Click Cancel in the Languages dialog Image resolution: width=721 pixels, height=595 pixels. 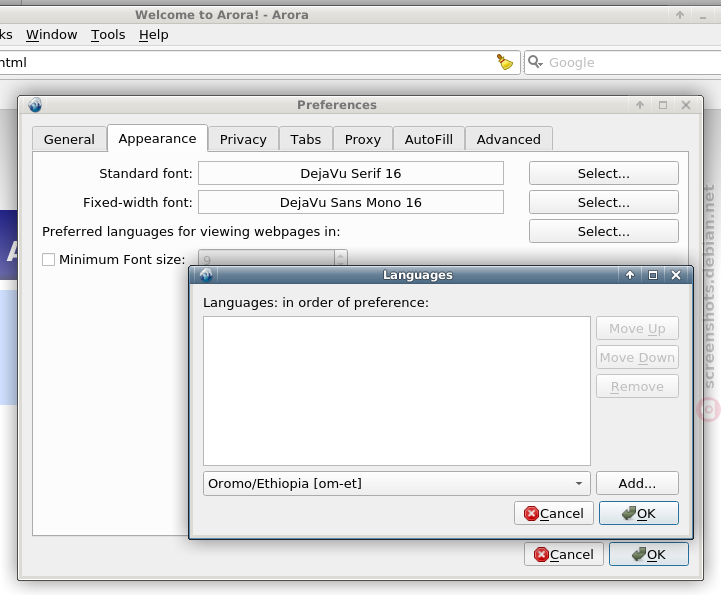pos(554,513)
